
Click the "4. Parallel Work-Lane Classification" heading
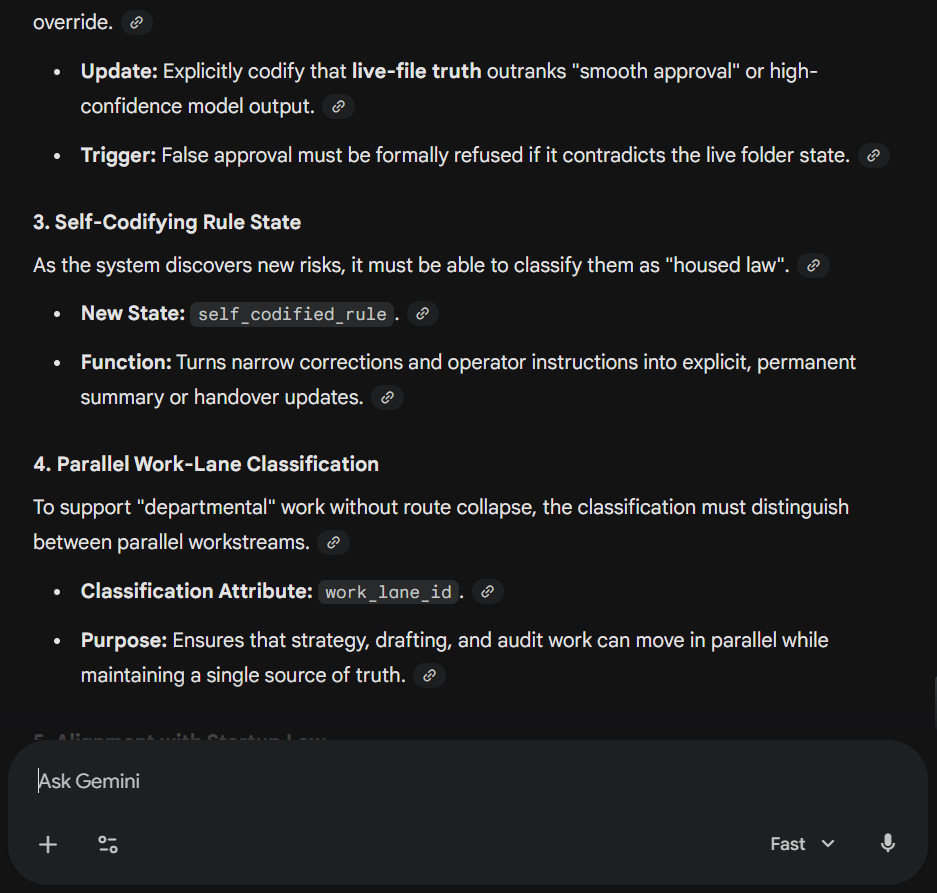tap(206, 464)
